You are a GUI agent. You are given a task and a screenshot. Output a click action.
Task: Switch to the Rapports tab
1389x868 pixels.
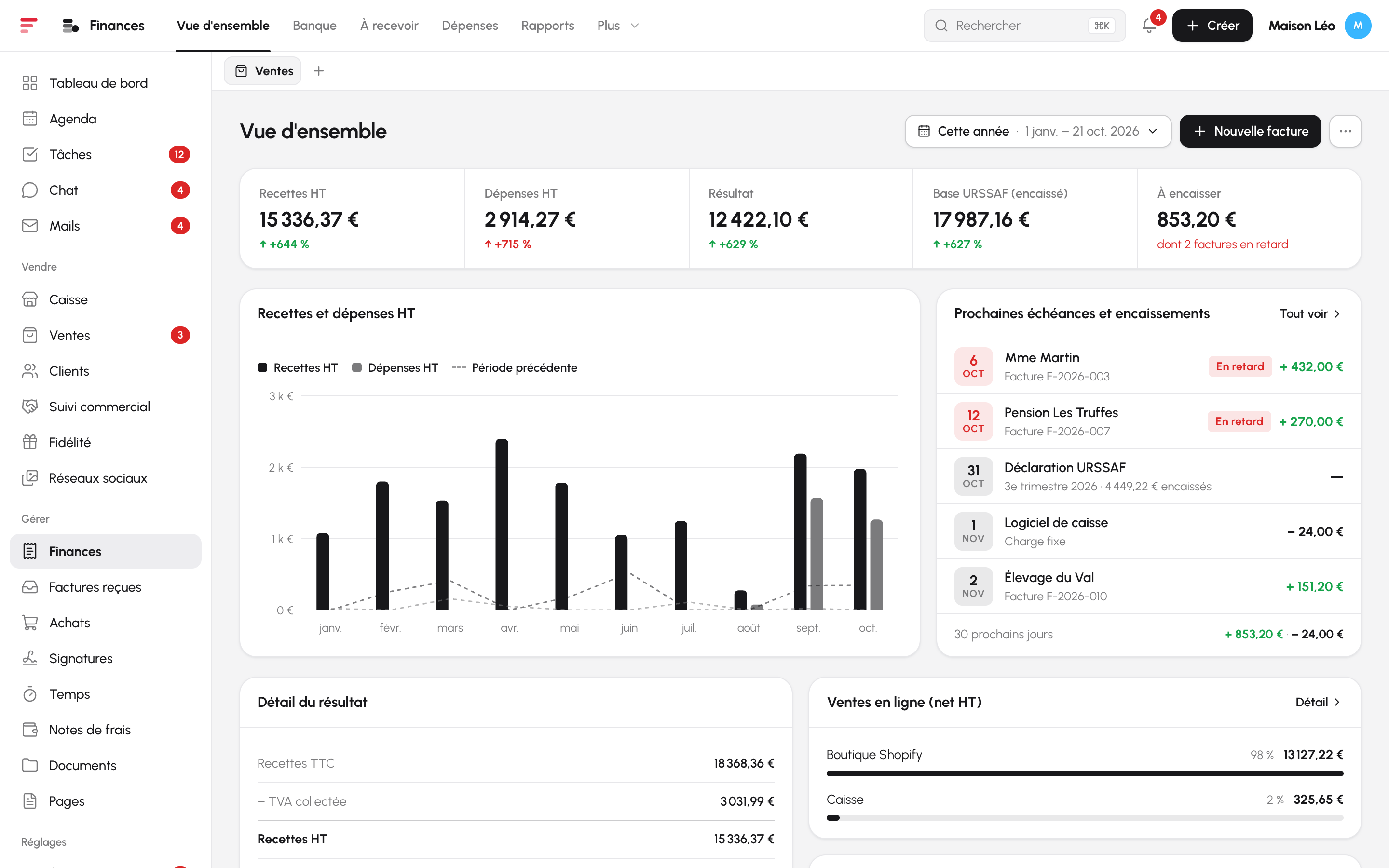point(547,25)
